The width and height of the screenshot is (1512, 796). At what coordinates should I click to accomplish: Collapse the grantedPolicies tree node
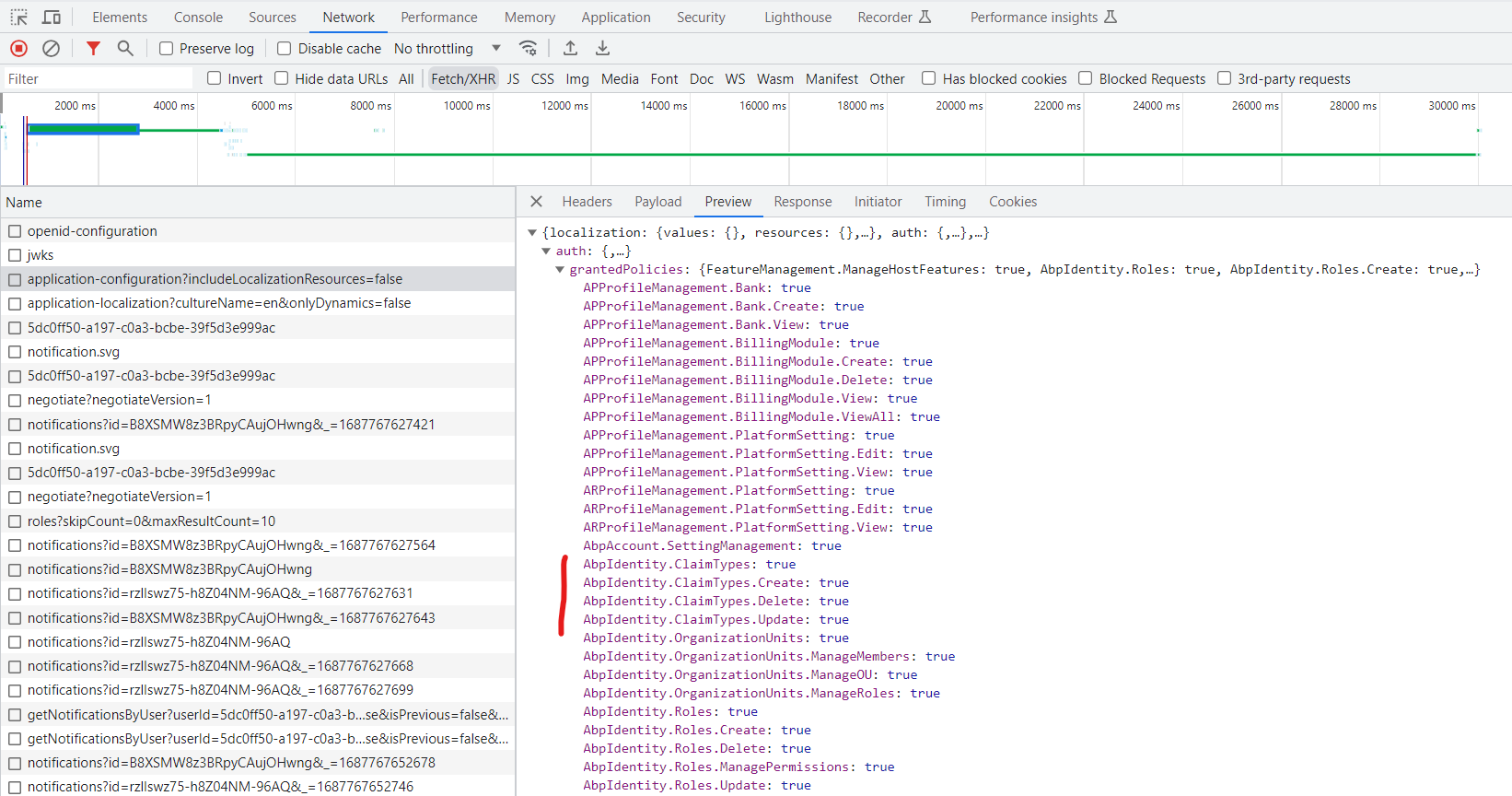point(559,270)
